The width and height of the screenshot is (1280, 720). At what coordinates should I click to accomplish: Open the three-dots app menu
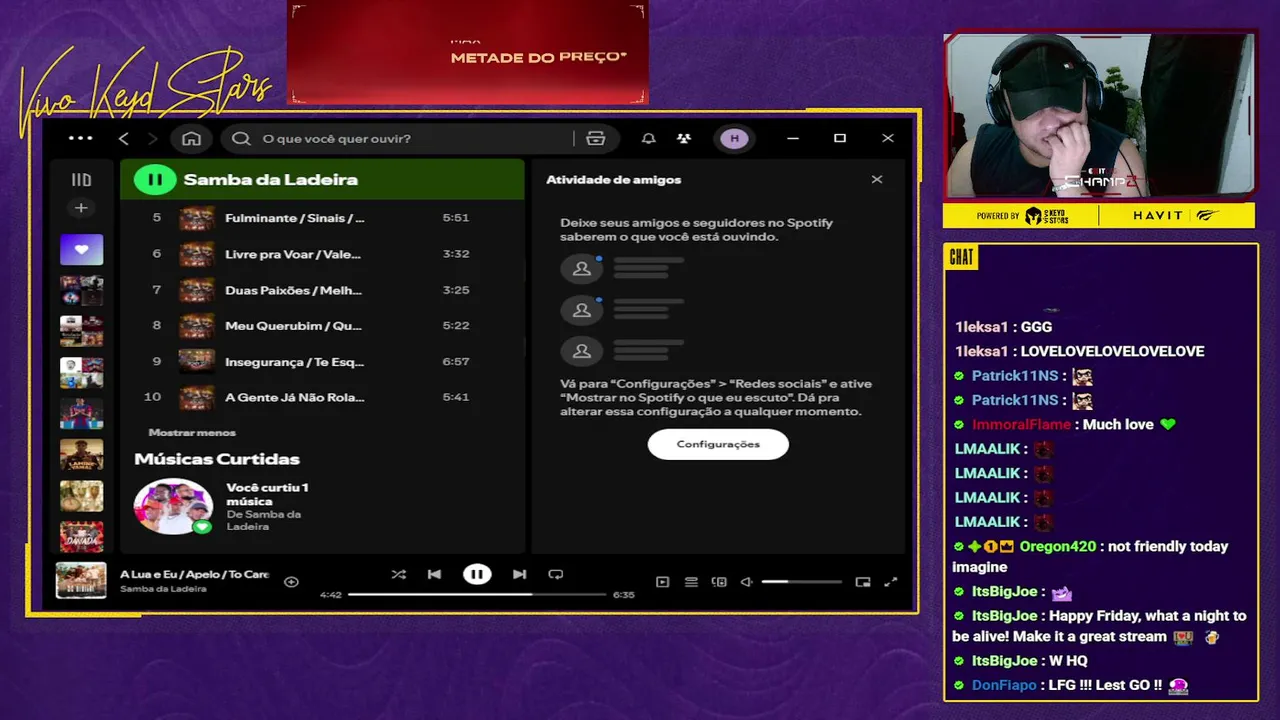[x=80, y=138]
